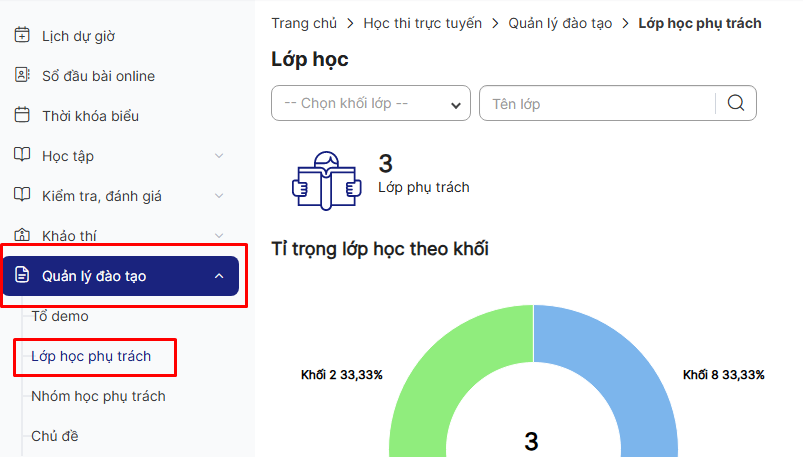The width and height of the screenshot is (803, 457).
Task: Click the Tên lớp search field
Action: (597, 104)
